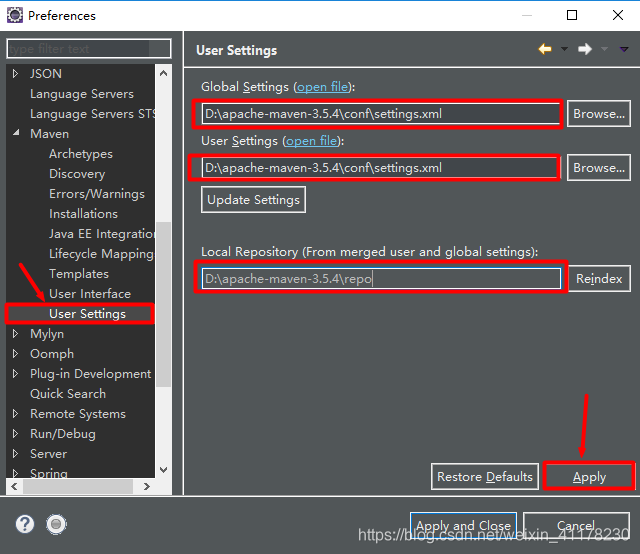Open Errors/Warnings preference page
Screen dimensions: 640x554
(x=97, y=194)
